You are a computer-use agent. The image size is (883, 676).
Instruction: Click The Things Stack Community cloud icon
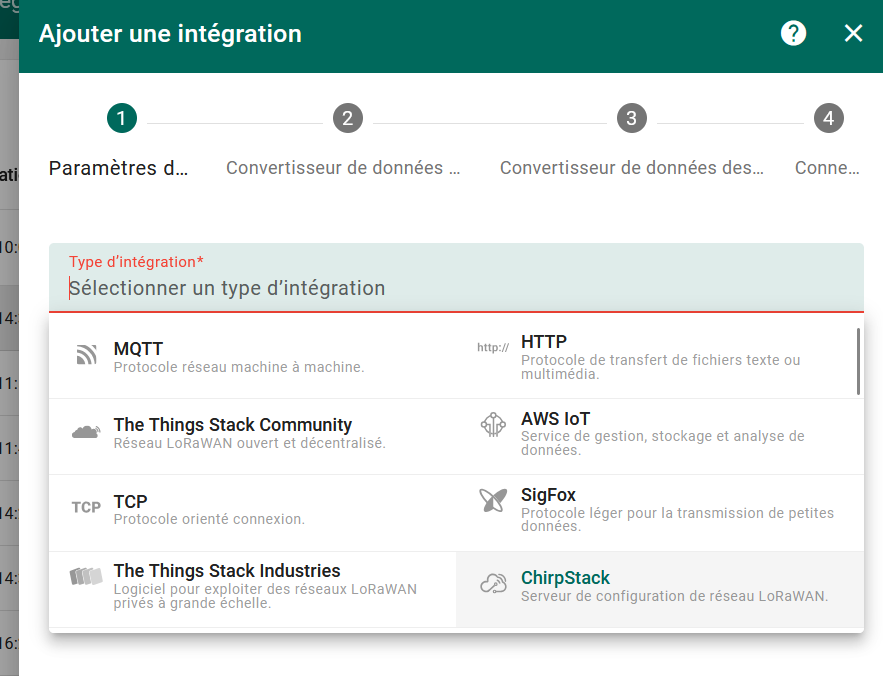pyautogui.click(x=86, y=432)
